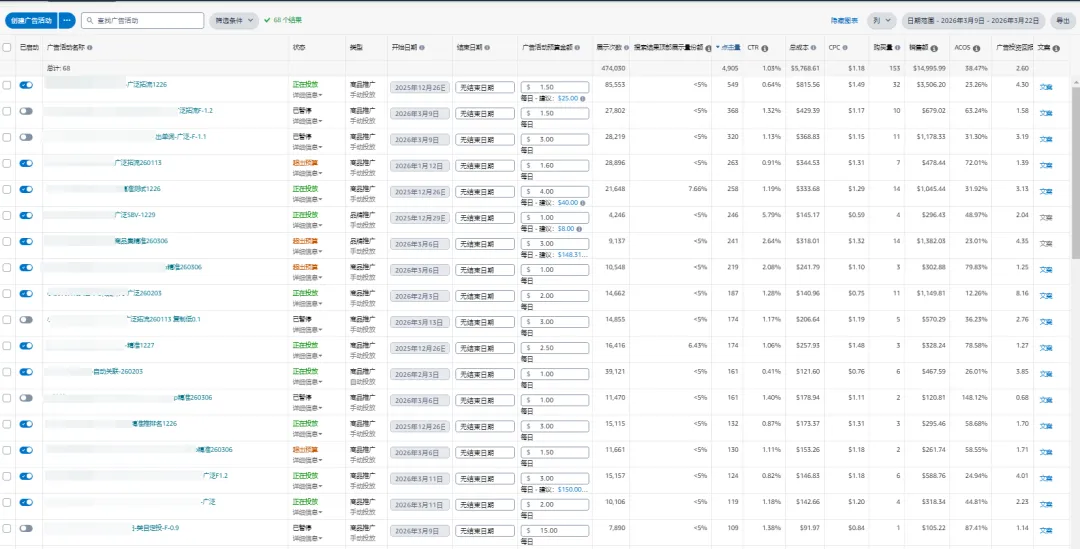Click the 创建广告活动 button
Image resolution: width=1080 pixels, height=549 pixels.
29,20
